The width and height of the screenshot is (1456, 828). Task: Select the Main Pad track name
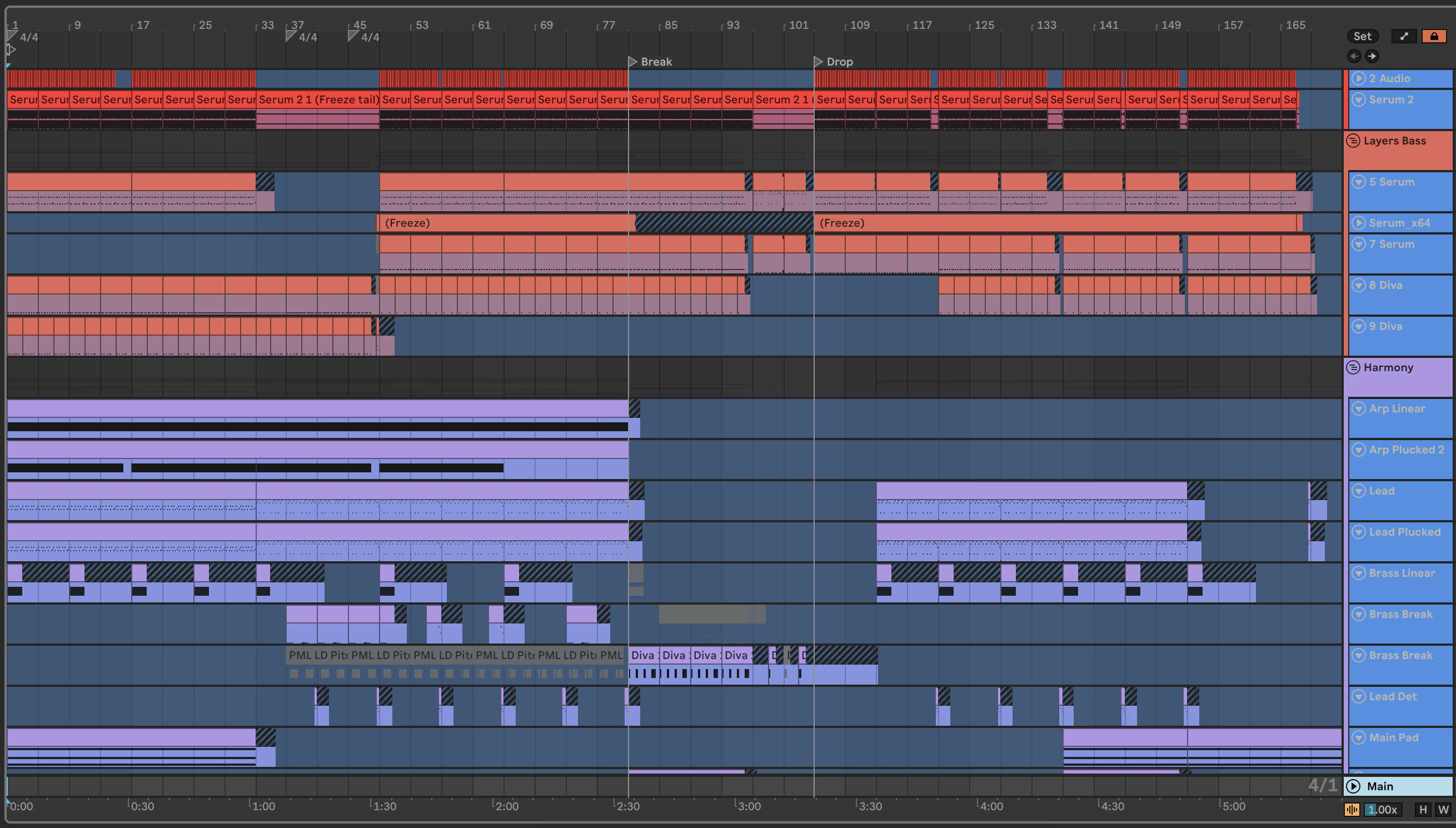(x=1393, y=737)
